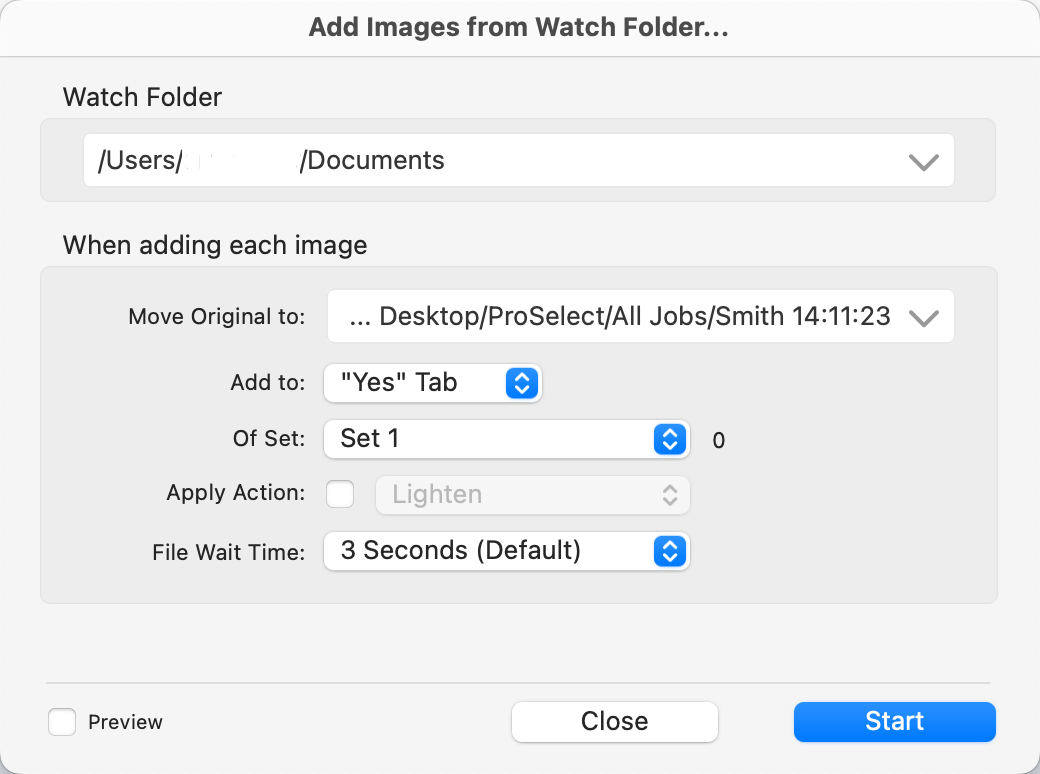Image resolution: width=1040 pixels, height=774 pixels.
Task: Open the Of Set "Set 1" menu
Action: click(490, 438)
